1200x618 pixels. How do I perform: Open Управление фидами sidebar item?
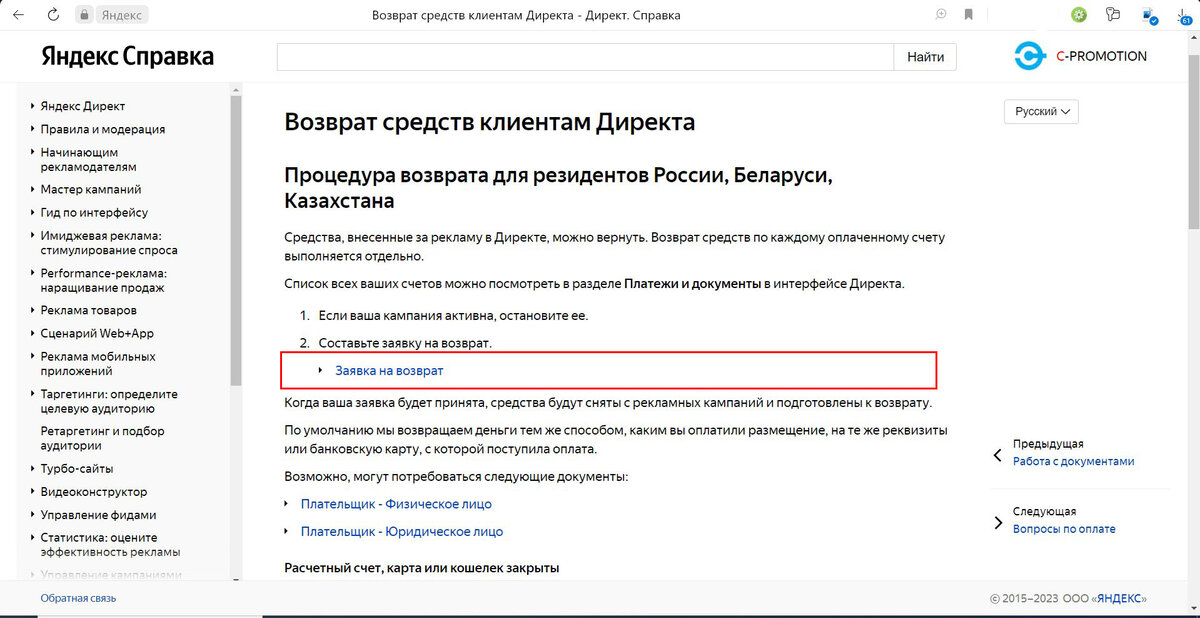pyautogui.click(x=98, y=515)
